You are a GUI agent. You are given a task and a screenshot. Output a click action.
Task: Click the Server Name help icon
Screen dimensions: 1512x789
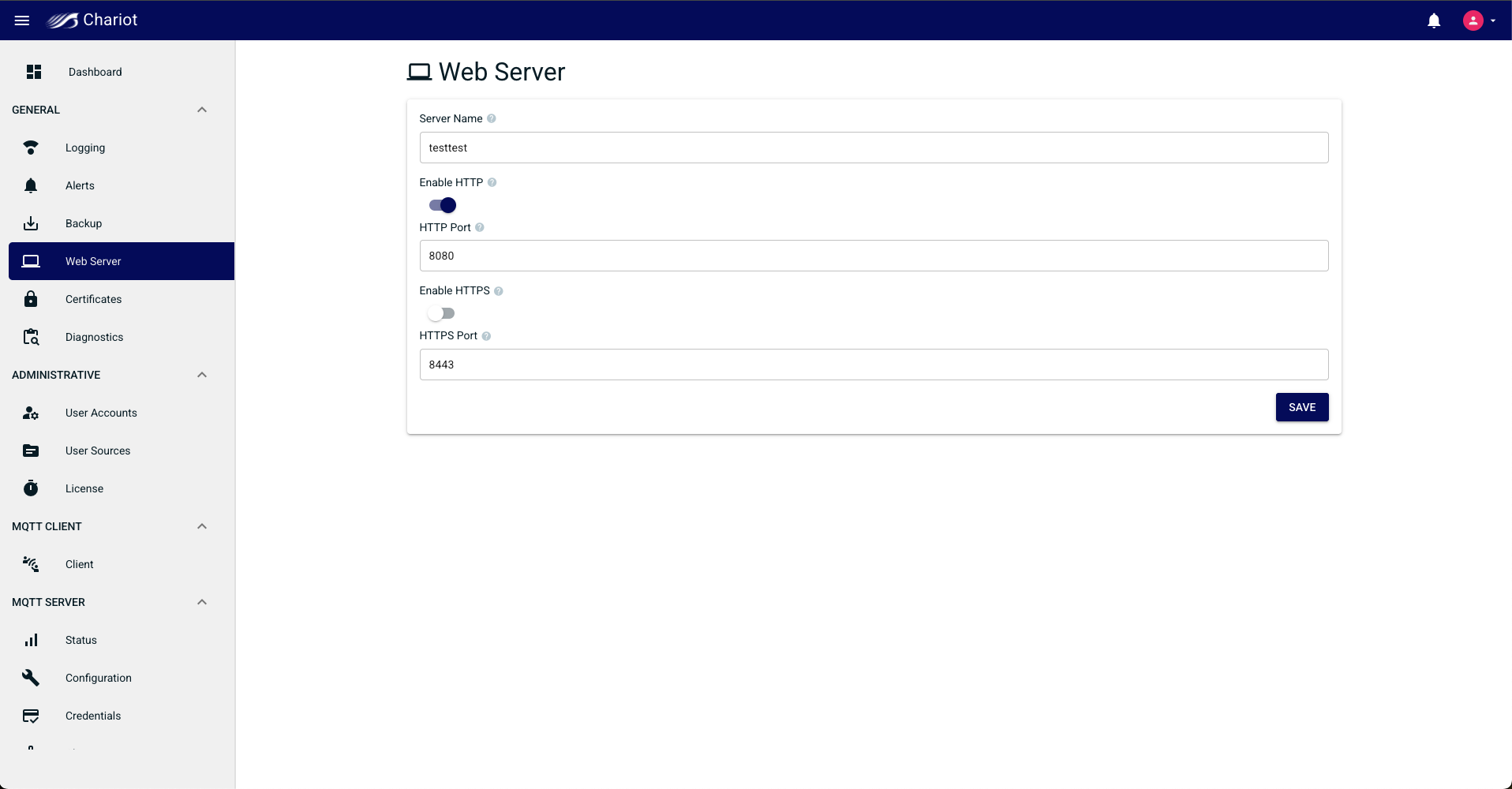click(x=491, y=118)
